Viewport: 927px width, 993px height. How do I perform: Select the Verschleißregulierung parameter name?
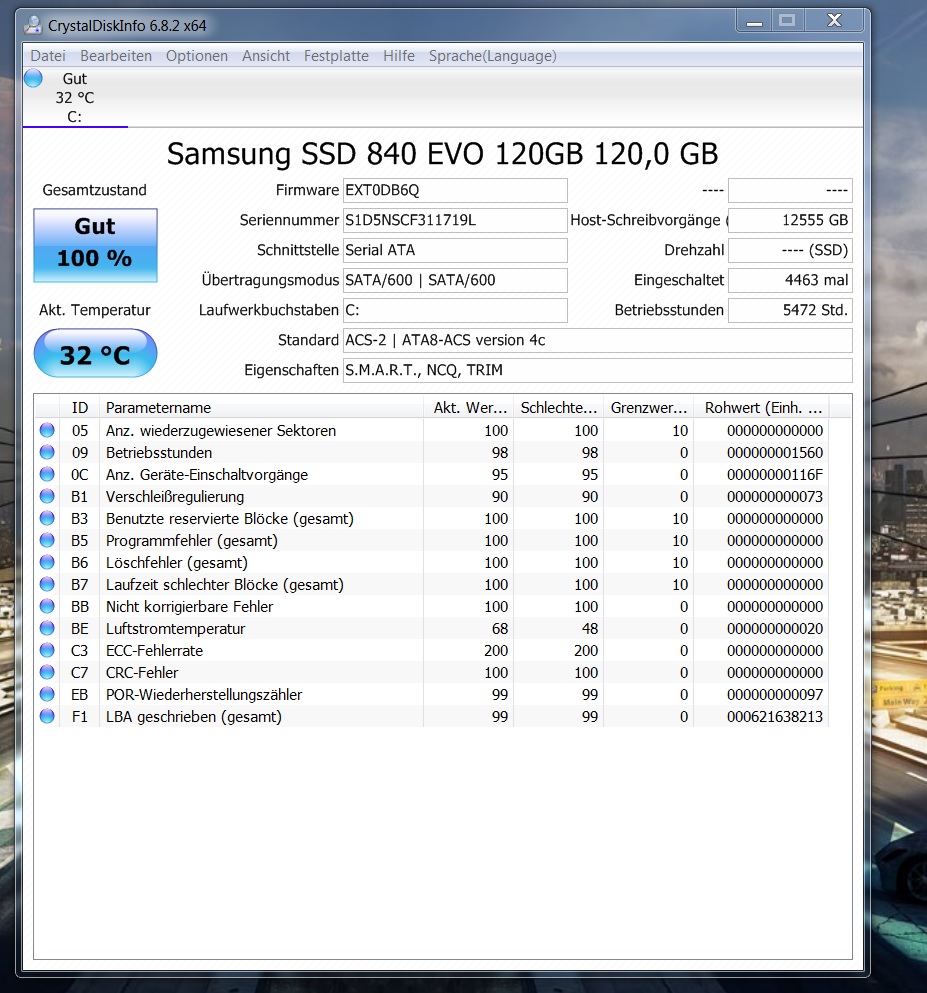pyautogui.click(x=175, y=496)
